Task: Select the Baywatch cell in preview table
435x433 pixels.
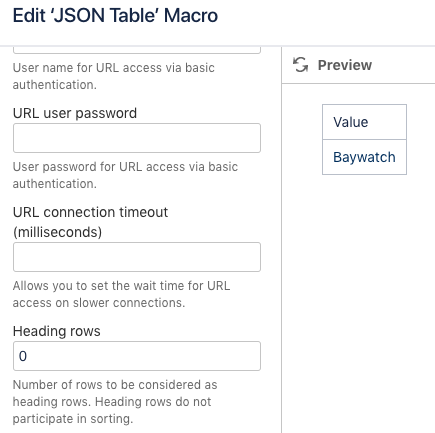Action: tap(364, 157)
